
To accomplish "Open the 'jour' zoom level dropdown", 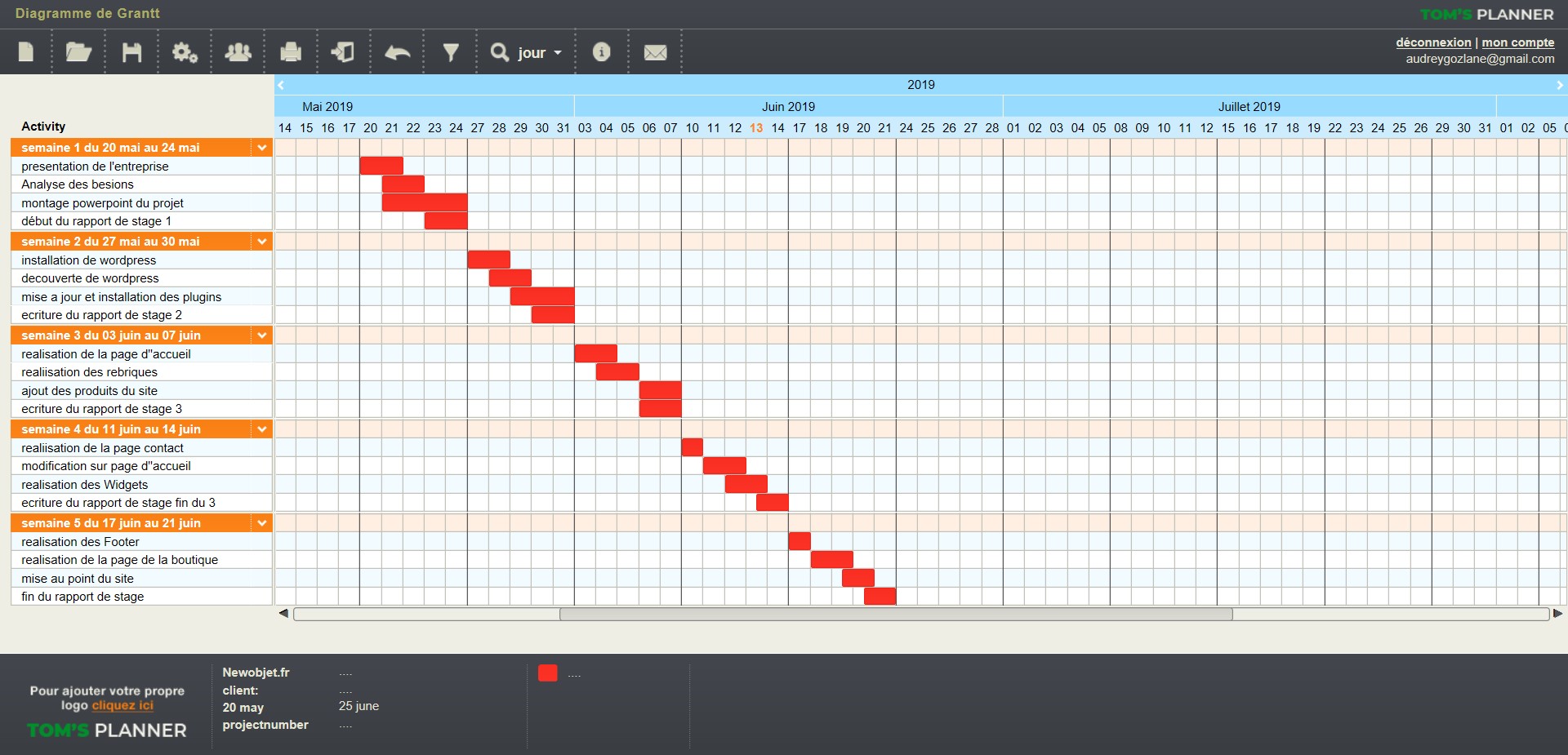I will tap(528, 53).
